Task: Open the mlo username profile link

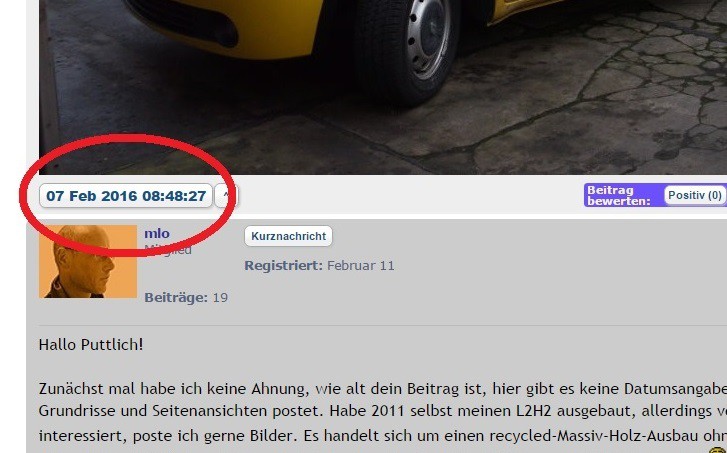Action: tap(157, 233)
